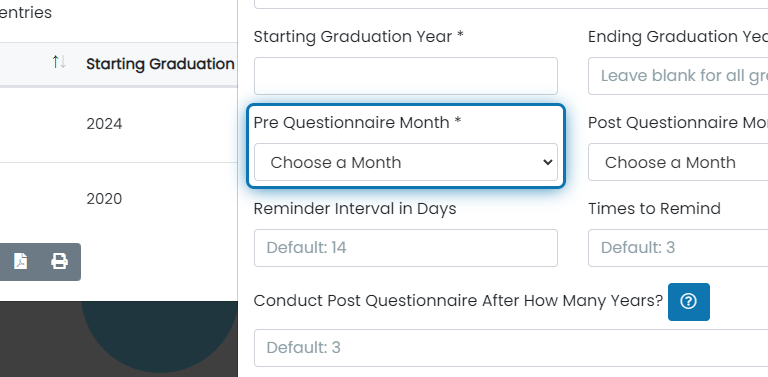The width and height of the screenshot is (768, 377).
Task: Click the print icon button
Action: [59, 261]
